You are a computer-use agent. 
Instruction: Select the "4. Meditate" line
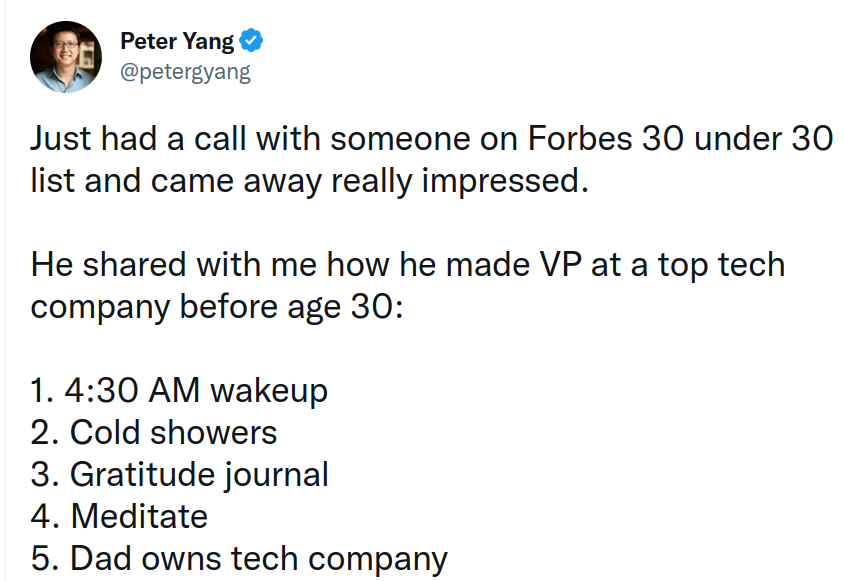click(119, 516)
